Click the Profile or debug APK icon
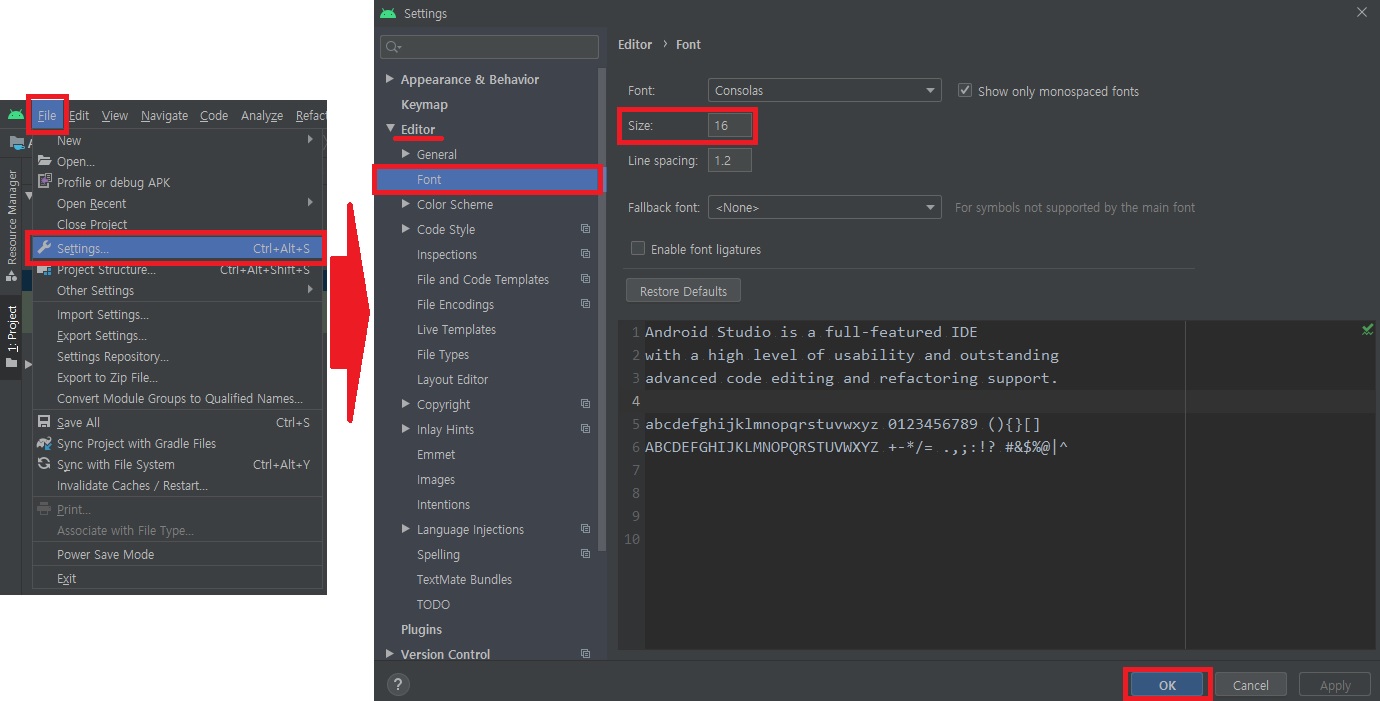The height and width of the screenshot is (701, 1380). point(44,182)
